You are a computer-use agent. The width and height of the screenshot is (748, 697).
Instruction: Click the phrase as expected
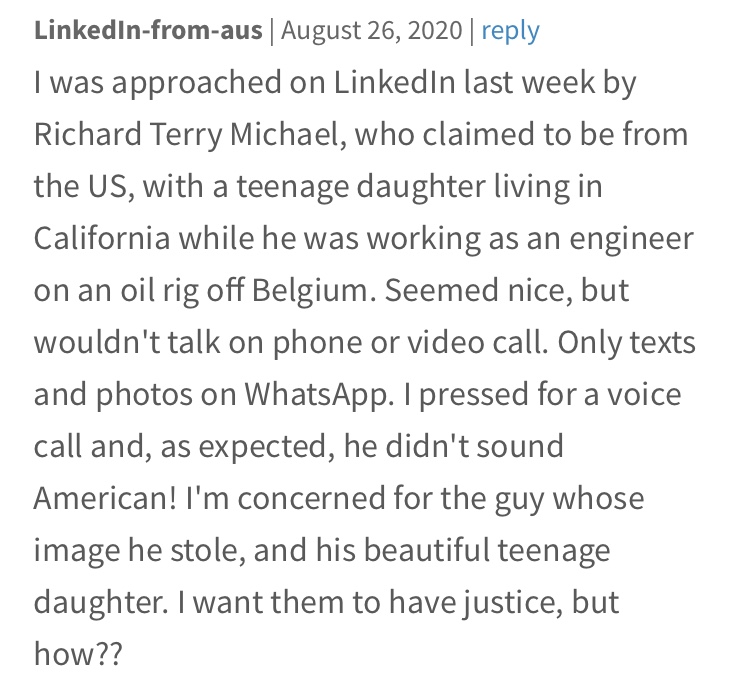[247, 447]
